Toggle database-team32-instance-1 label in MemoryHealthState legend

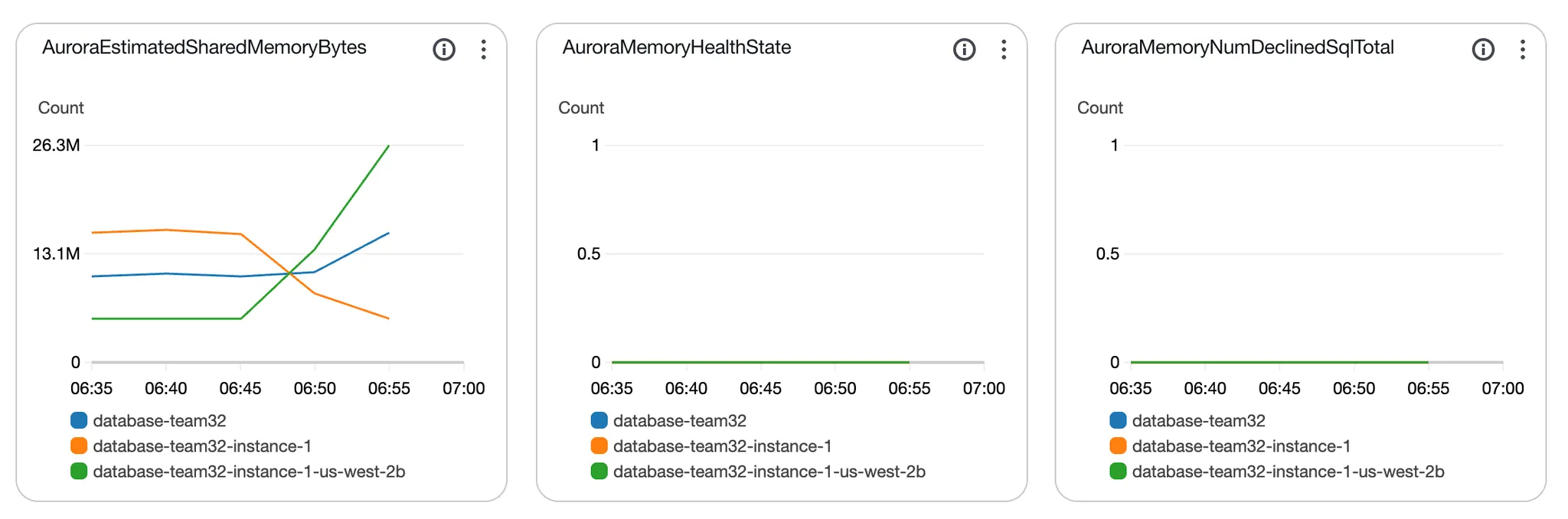[722, 446]
